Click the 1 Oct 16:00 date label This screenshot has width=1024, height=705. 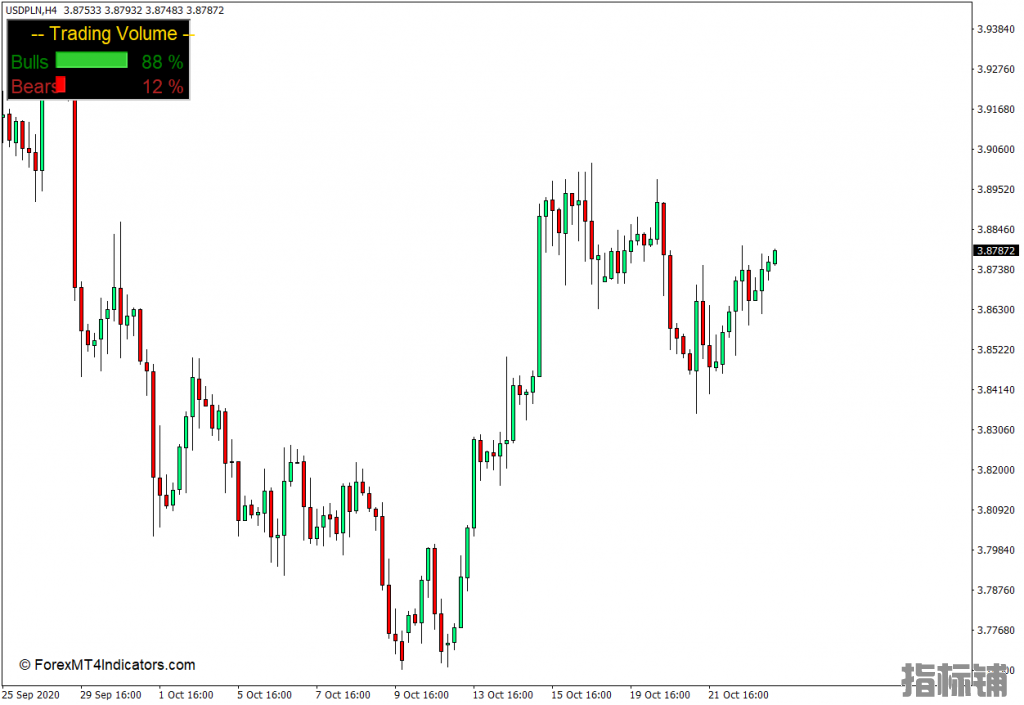pyautogui.click(x=186, y=695)
